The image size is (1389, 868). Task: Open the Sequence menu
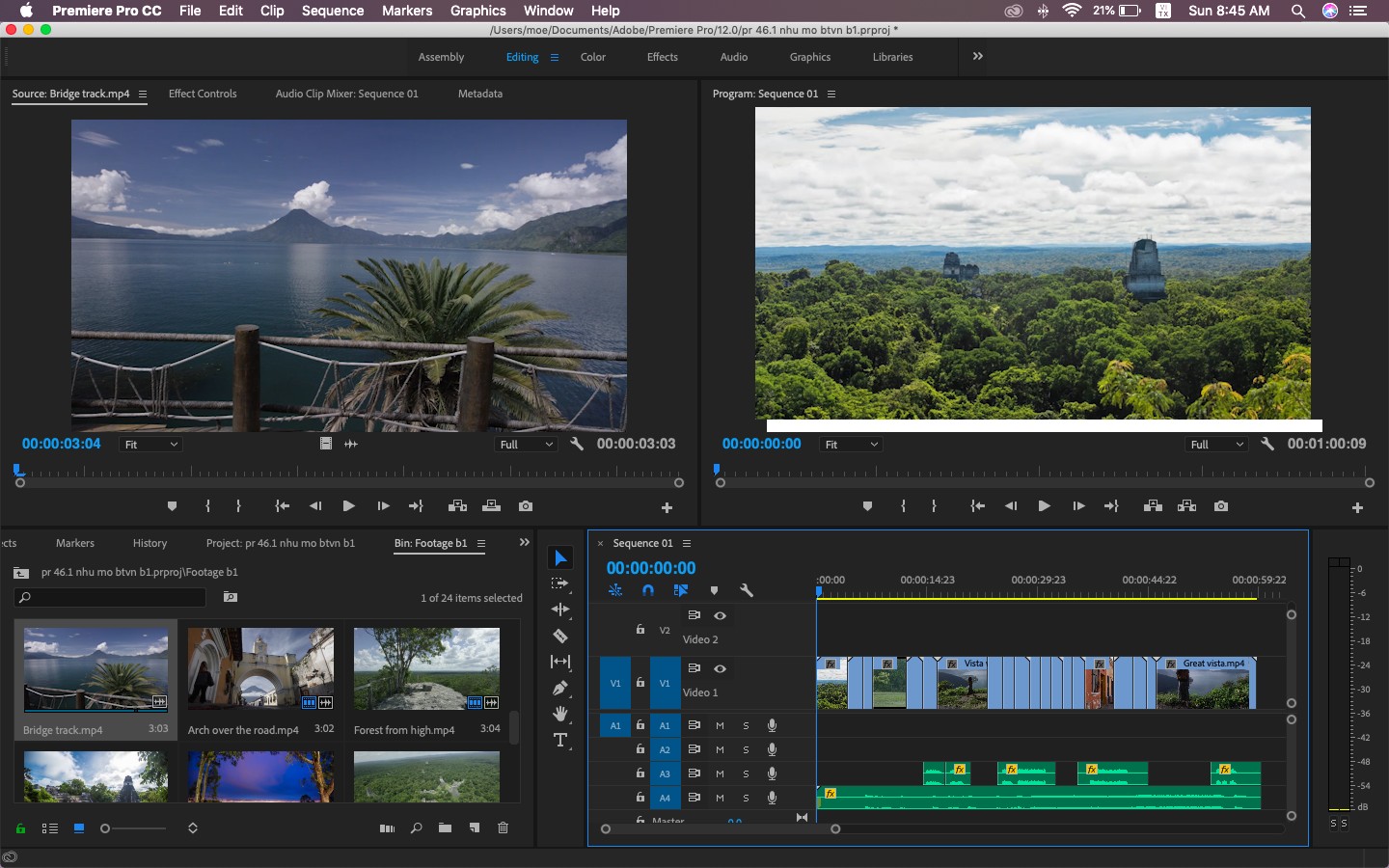point(333,11)
